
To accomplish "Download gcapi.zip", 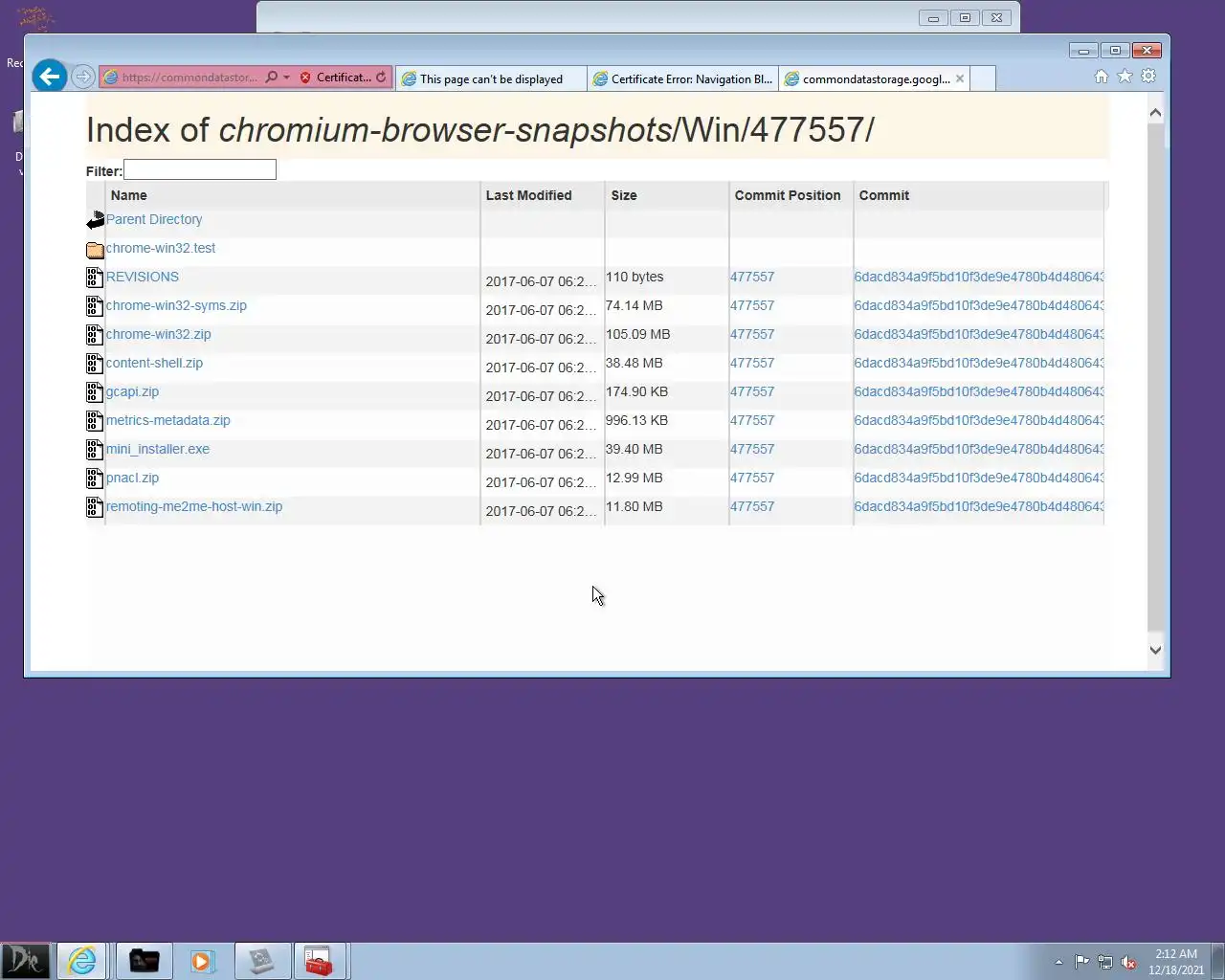I will (132, 391).
